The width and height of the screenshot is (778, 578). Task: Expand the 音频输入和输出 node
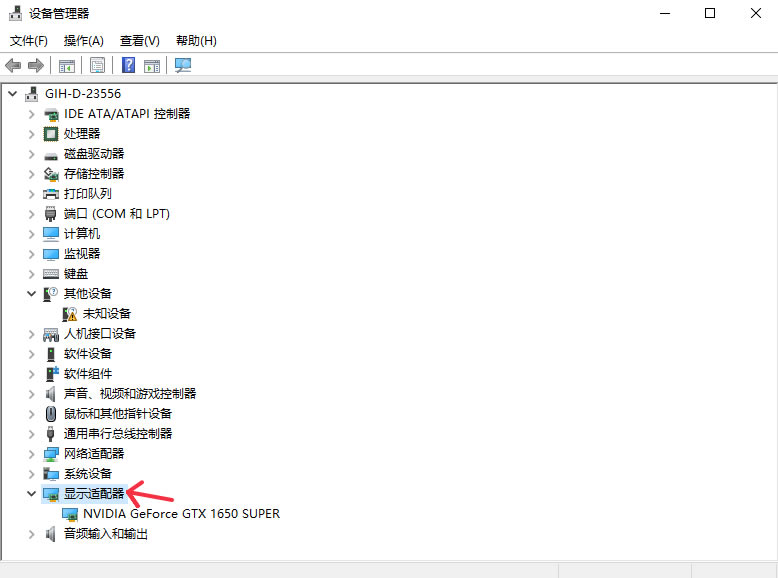click(x=32, y=534)
